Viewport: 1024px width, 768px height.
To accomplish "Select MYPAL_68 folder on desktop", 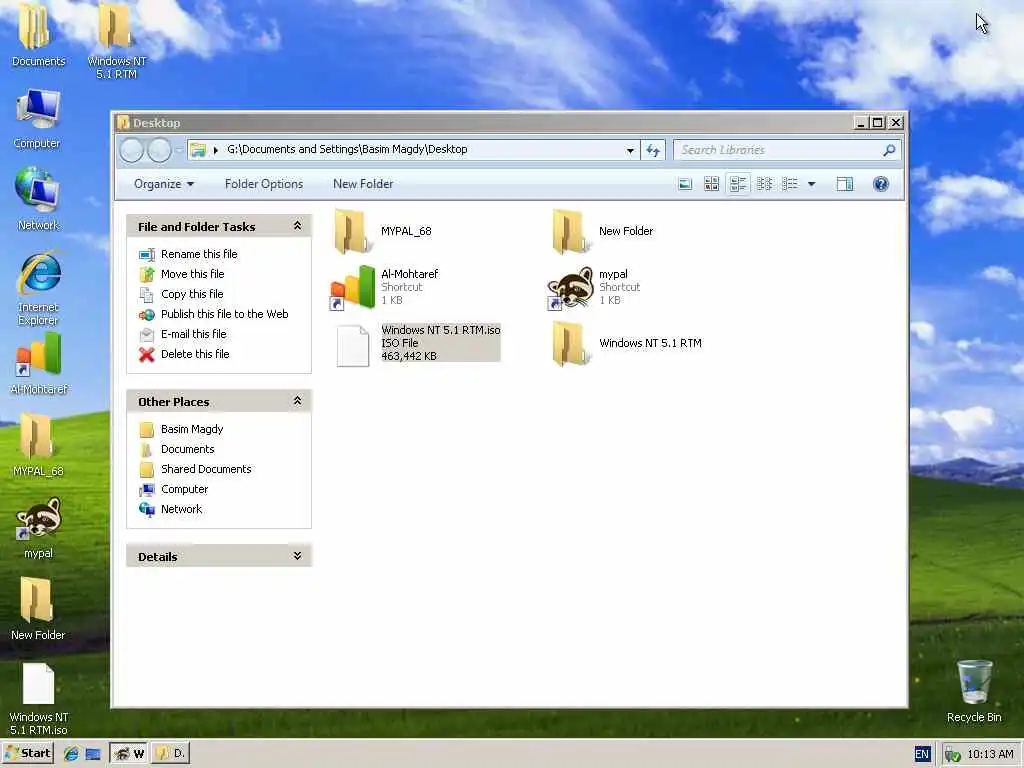I will pos(38,445).
